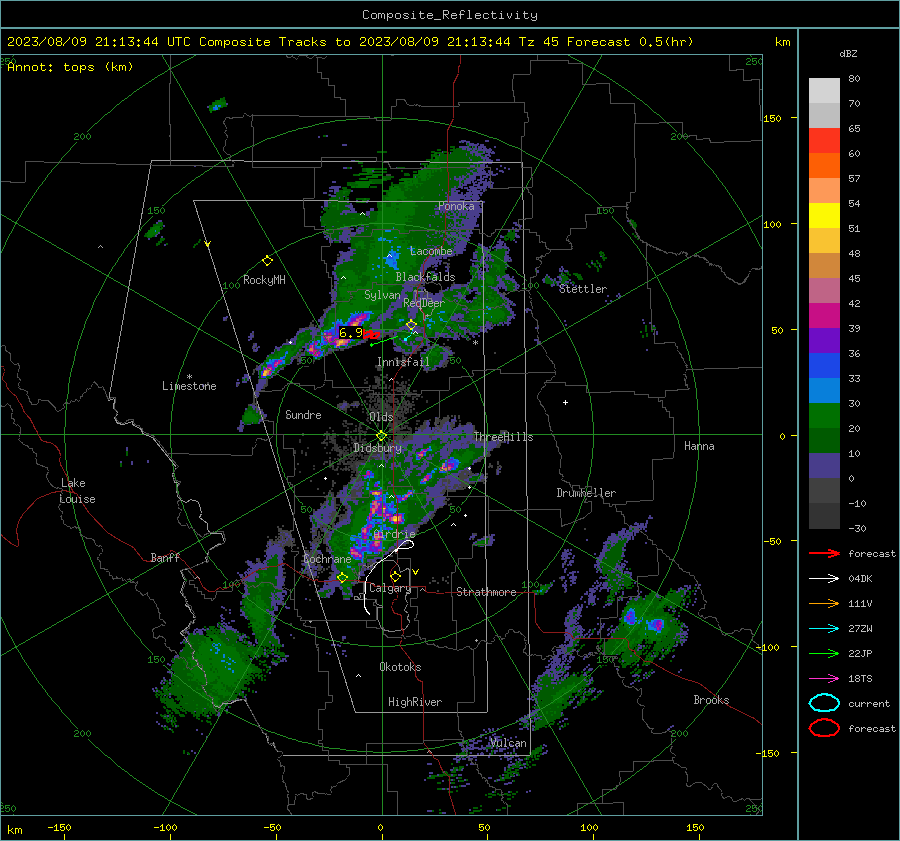
Task: Click the Ponoka map label
Action: pyautogui.click(x=456, y=206)
